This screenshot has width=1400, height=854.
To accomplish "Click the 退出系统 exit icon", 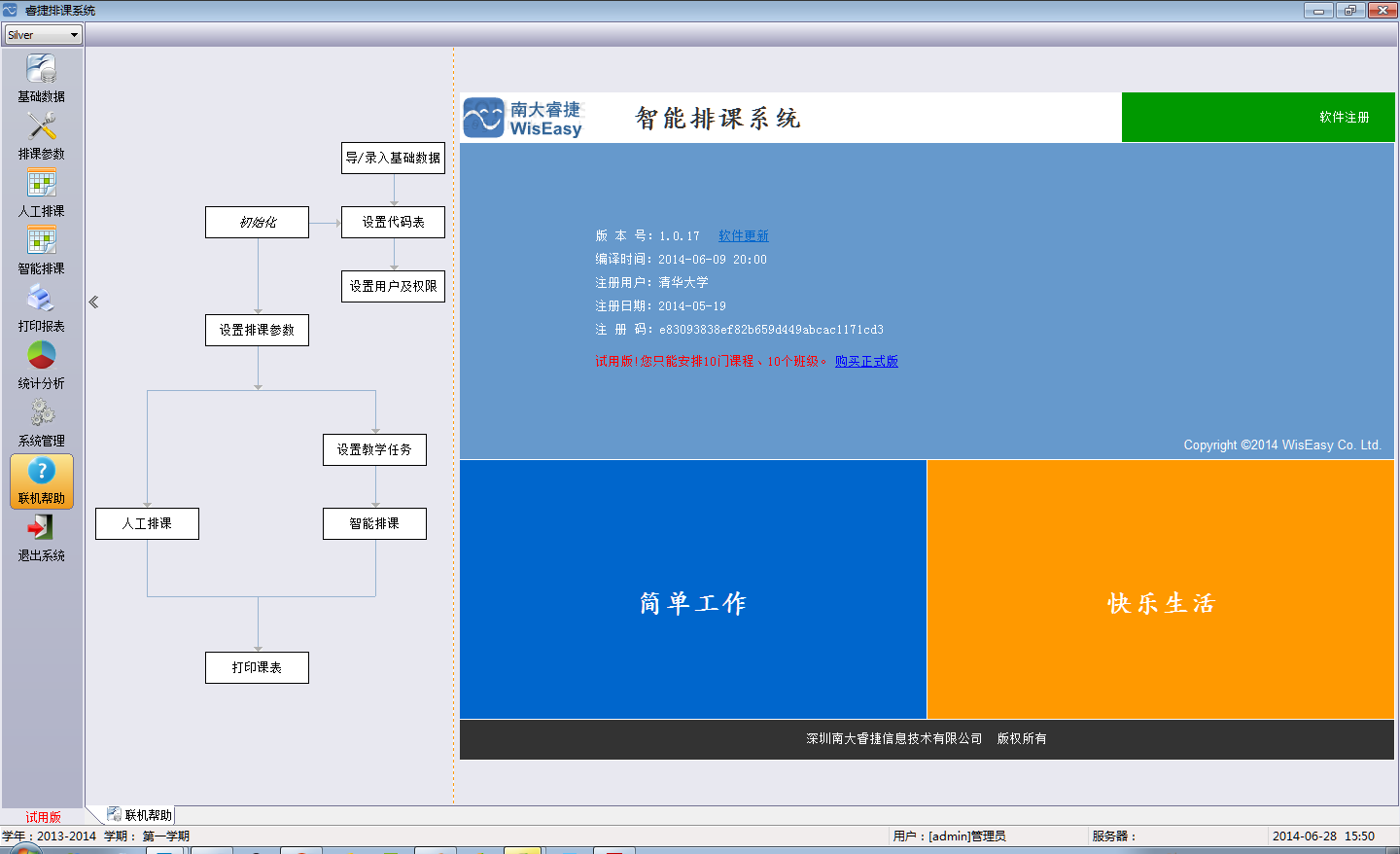I will tap(41, 529).
